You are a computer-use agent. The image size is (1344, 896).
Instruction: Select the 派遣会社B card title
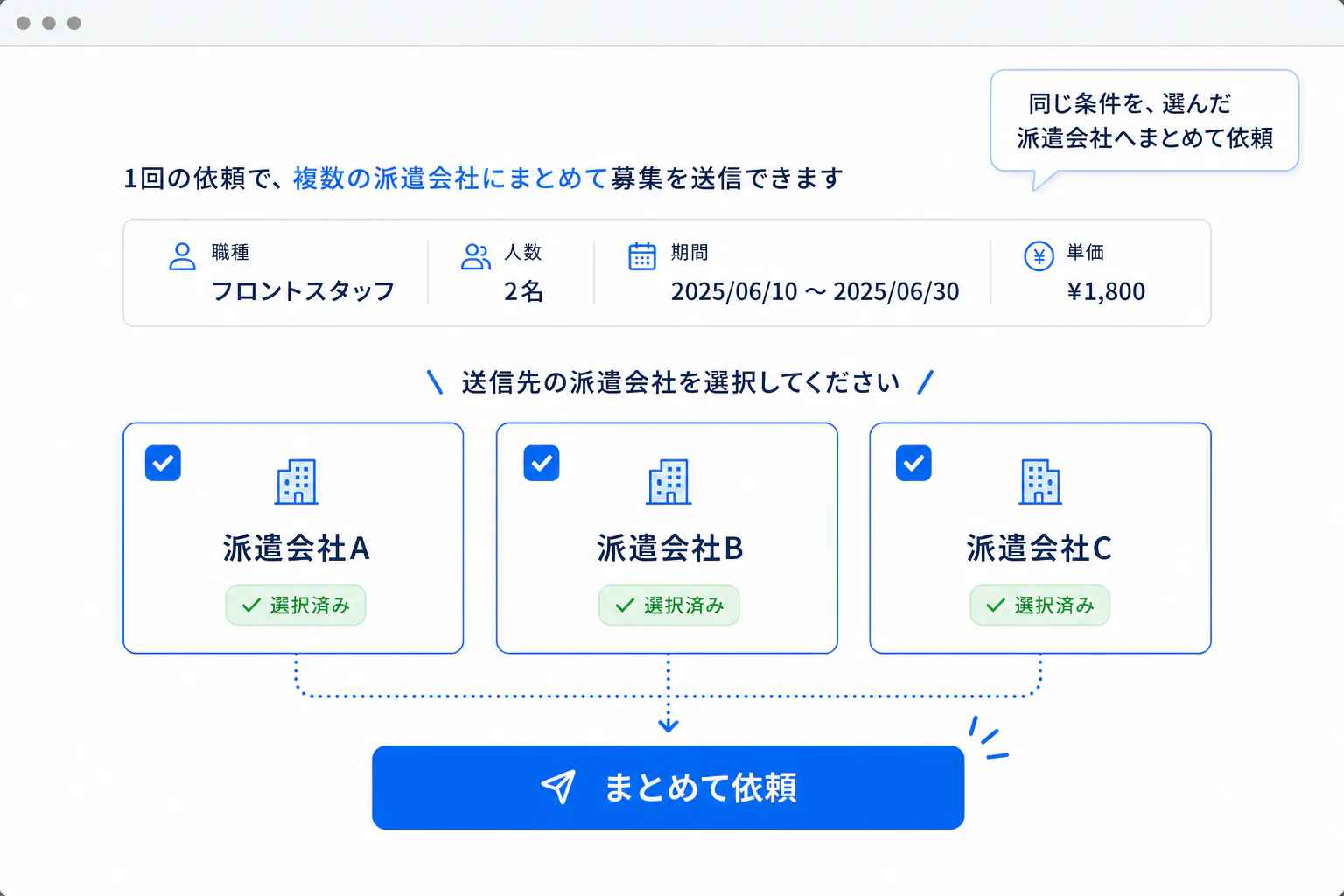point(670,549)
